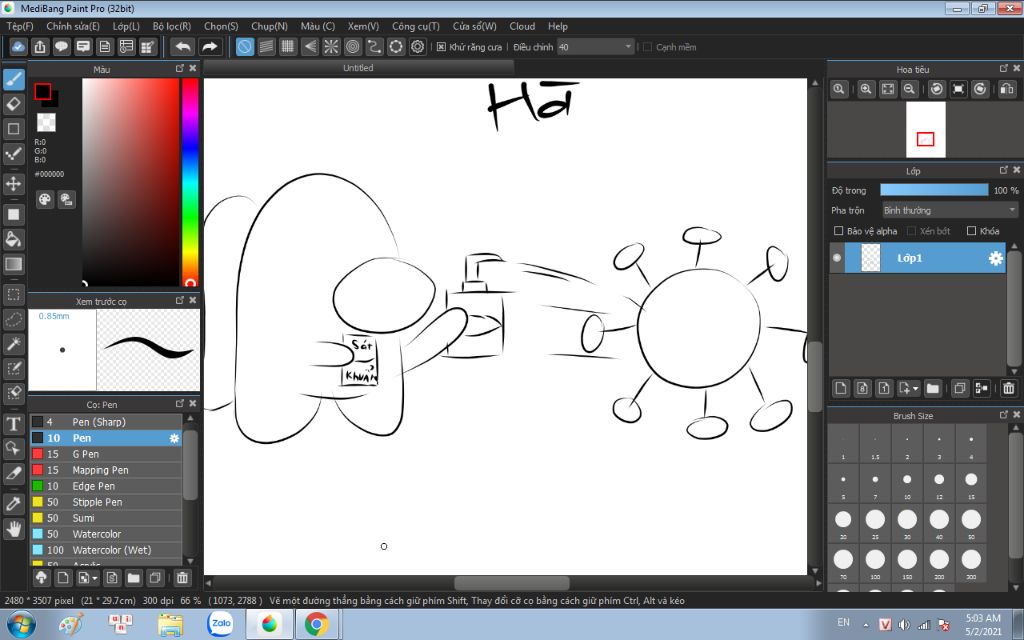Rotate canvas left in Navigator
The height and width of the screenshot is (640, 1024).
pos(936,89)
